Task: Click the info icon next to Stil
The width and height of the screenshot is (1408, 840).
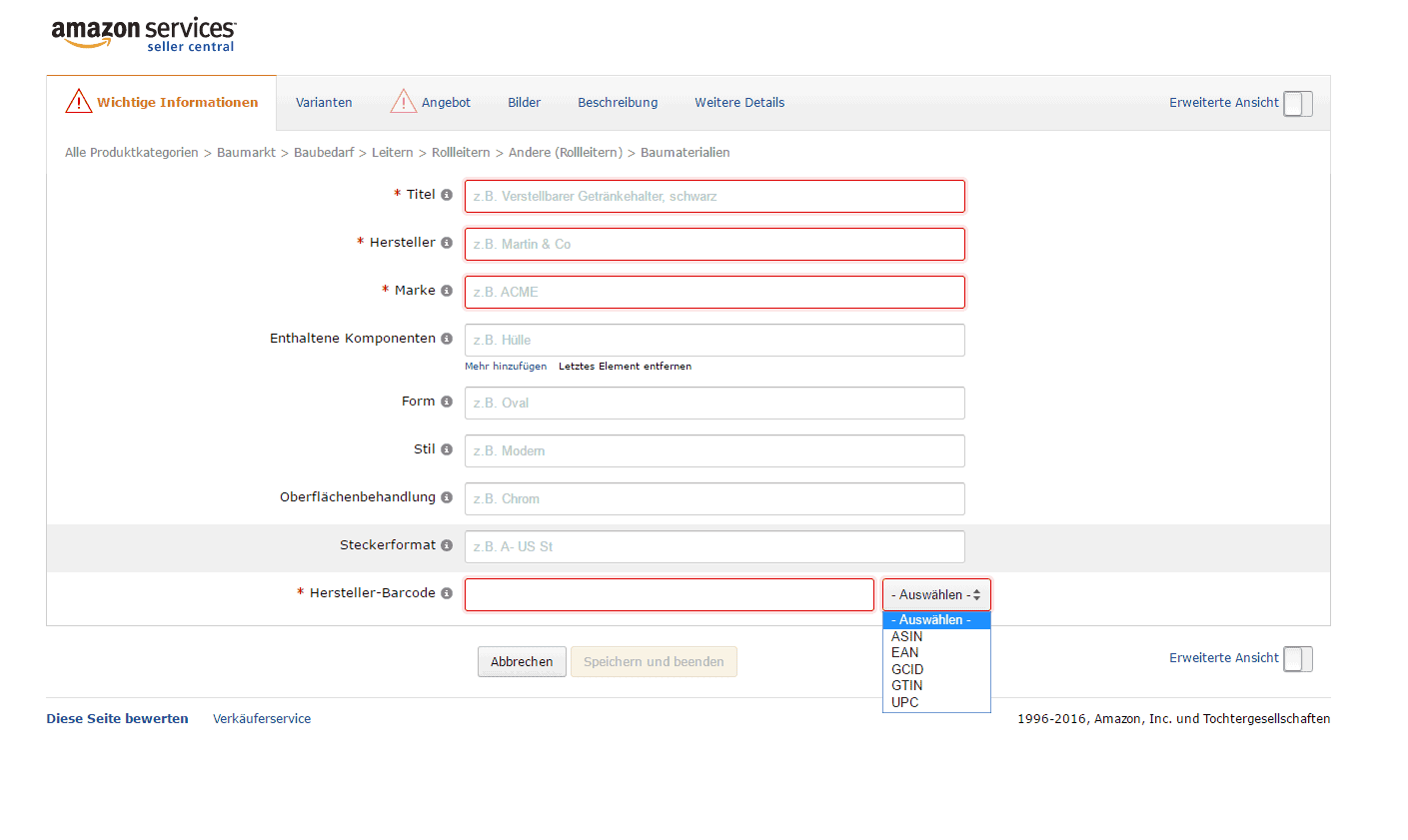Action: pyautogui.click(x=447, y=449)
